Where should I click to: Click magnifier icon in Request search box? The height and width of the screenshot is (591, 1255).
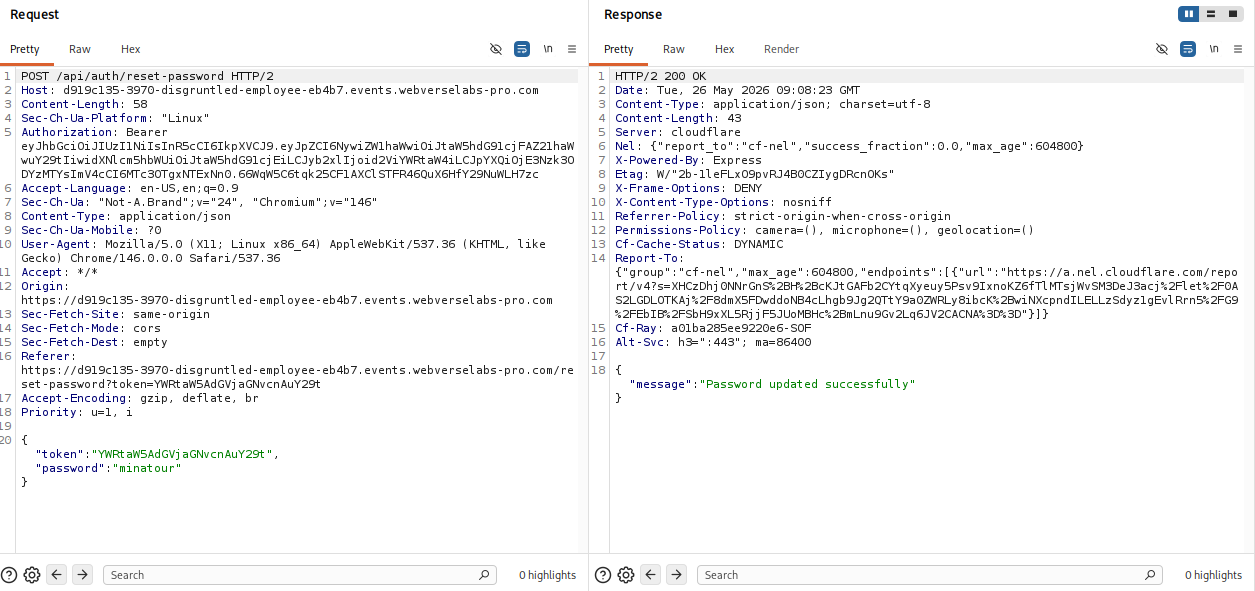click(x=485, y=575)
